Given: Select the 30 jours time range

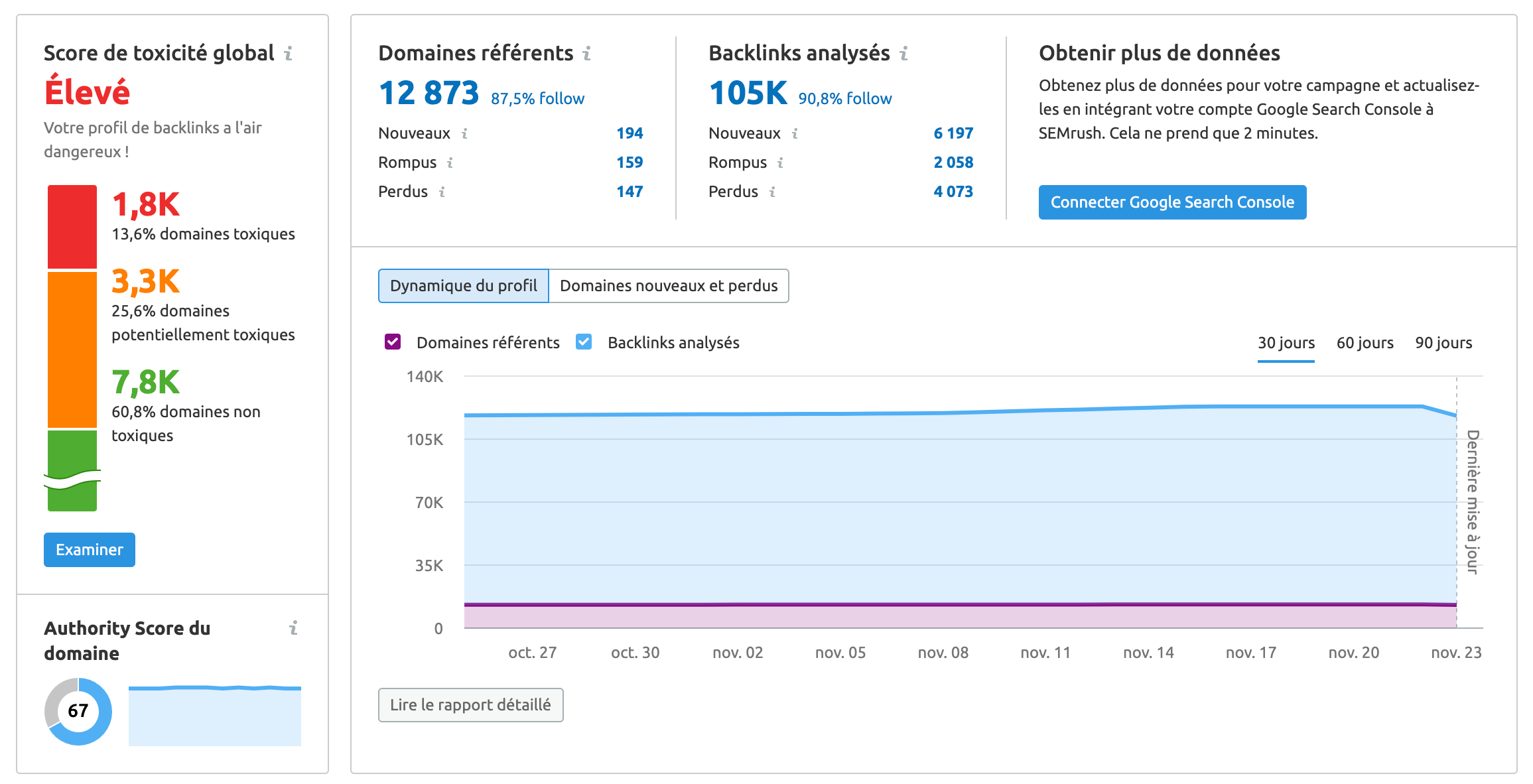Looking at the screenshot, I should (1286, 343).
